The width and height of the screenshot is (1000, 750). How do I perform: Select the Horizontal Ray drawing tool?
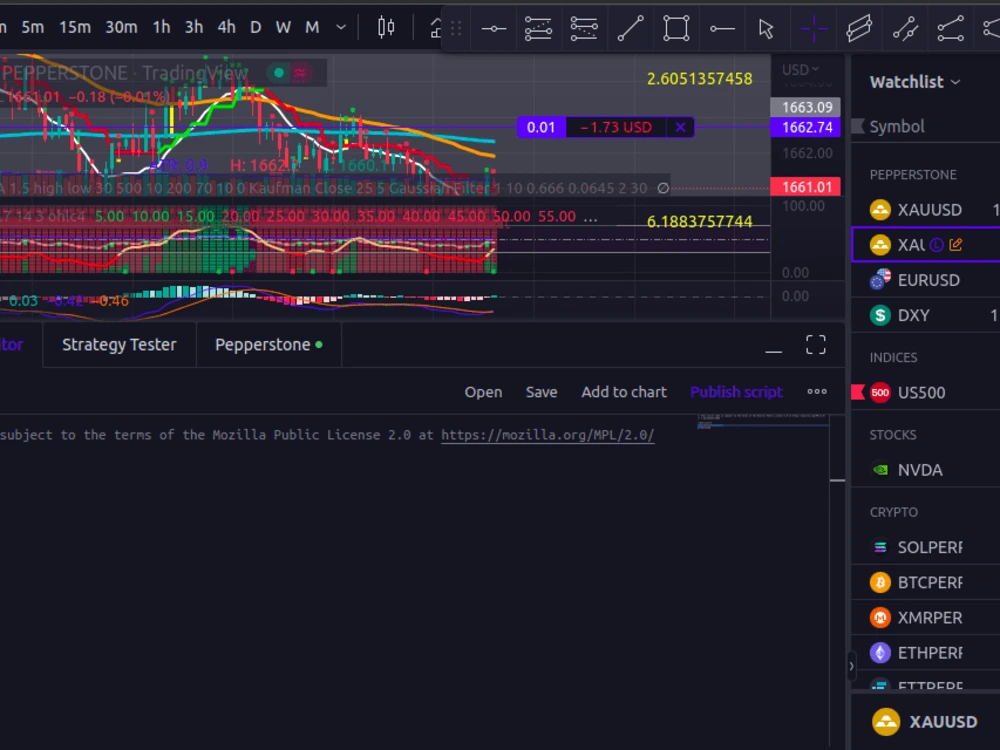(x=722, y=28)
